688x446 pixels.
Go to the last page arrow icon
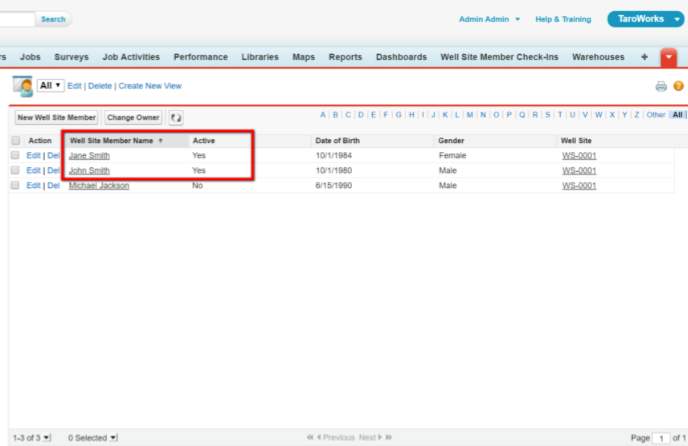coord(388,438)
